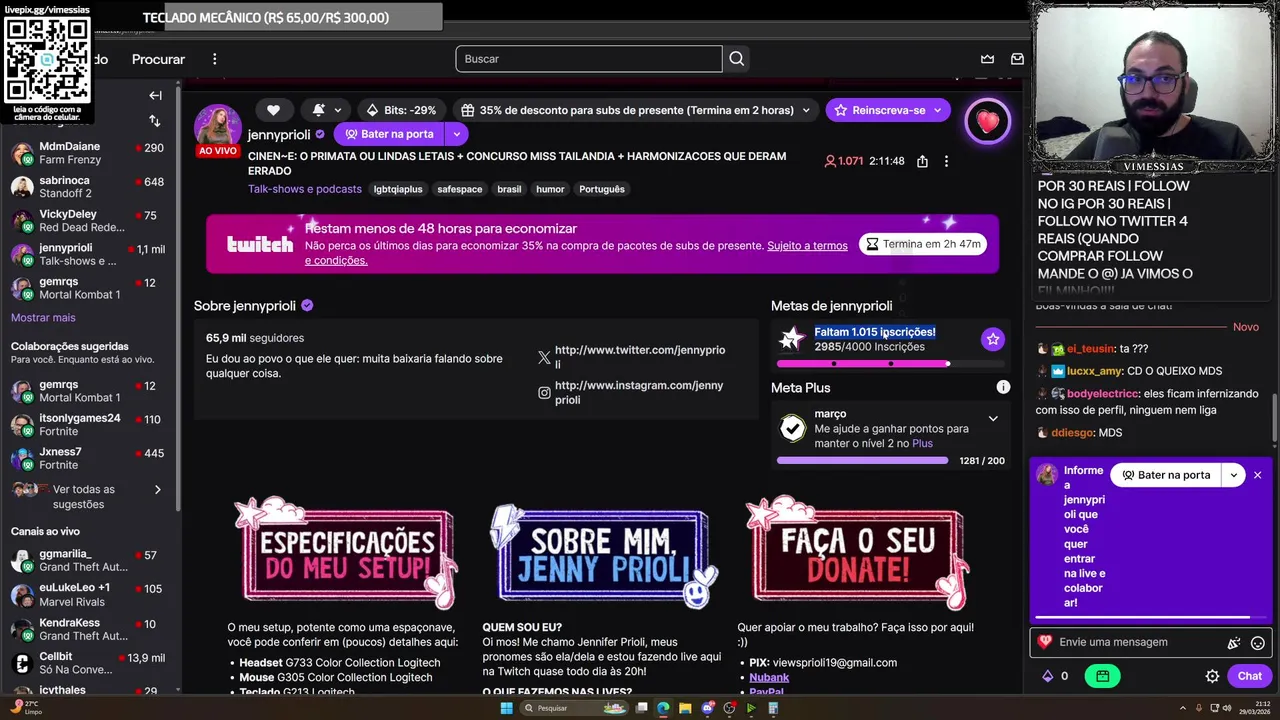
Task: Open the chat emote picker smiley
Action: click(1258, 643)
